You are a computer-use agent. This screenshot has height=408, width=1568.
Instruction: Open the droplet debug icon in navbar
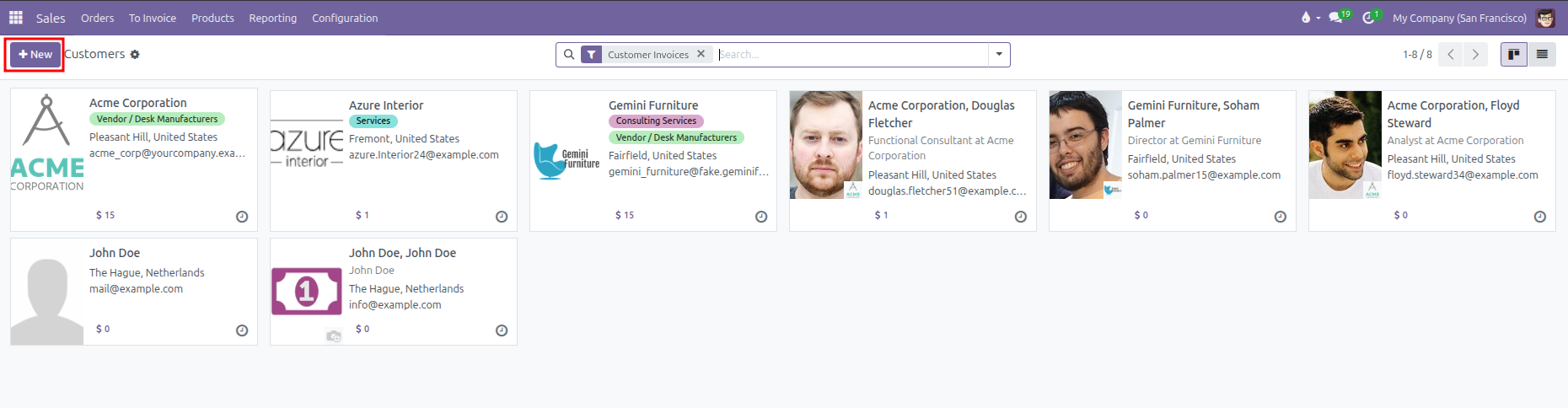[1306, 18]
